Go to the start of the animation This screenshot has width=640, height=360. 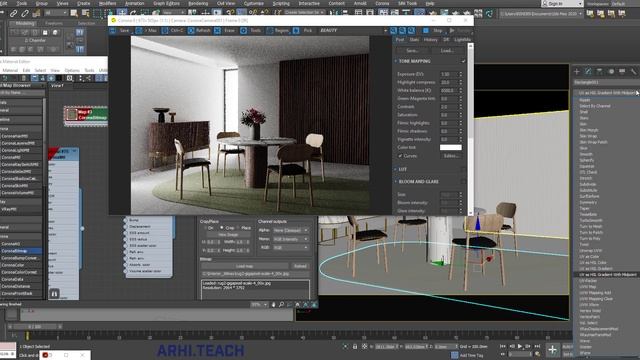pyautogui.click(x=502, y=346)
